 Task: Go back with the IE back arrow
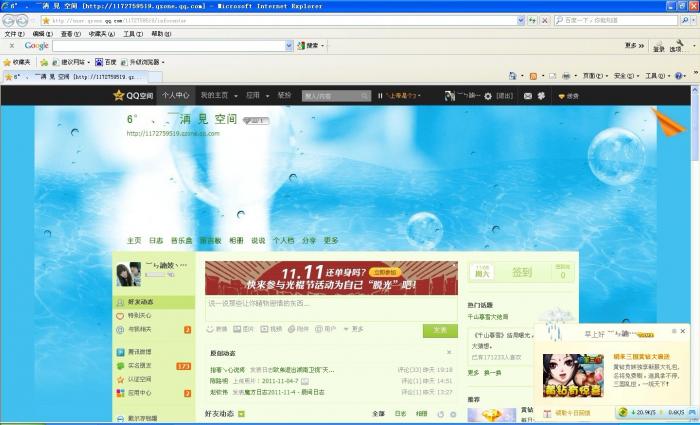8,21
